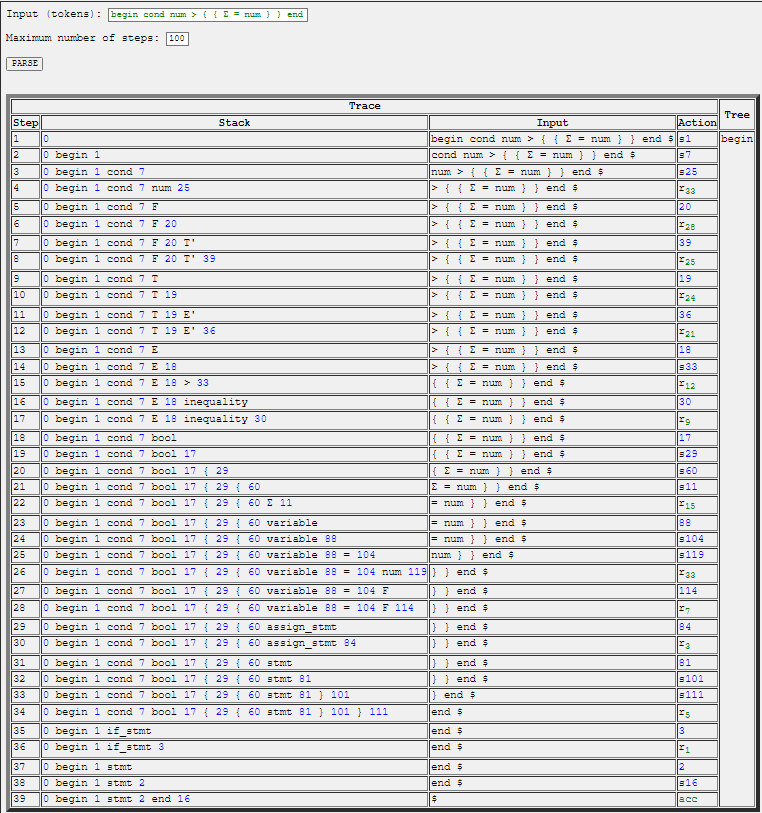762x813 pixels.
Task: Click stack cell ending 'num 119'
Action: [x=234, y=572]
